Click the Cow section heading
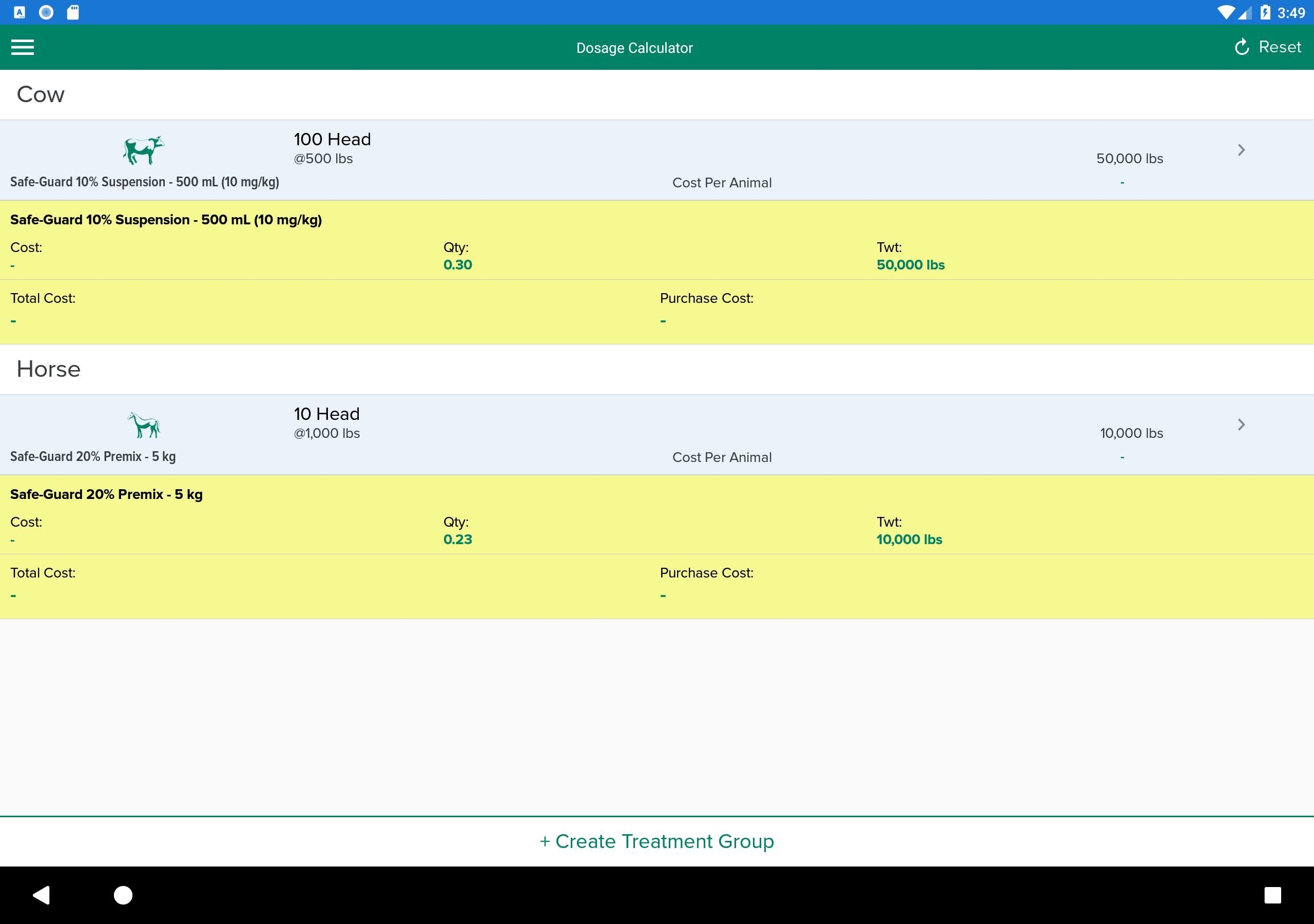The image size is (1314, 924). (x=41, y=94)
